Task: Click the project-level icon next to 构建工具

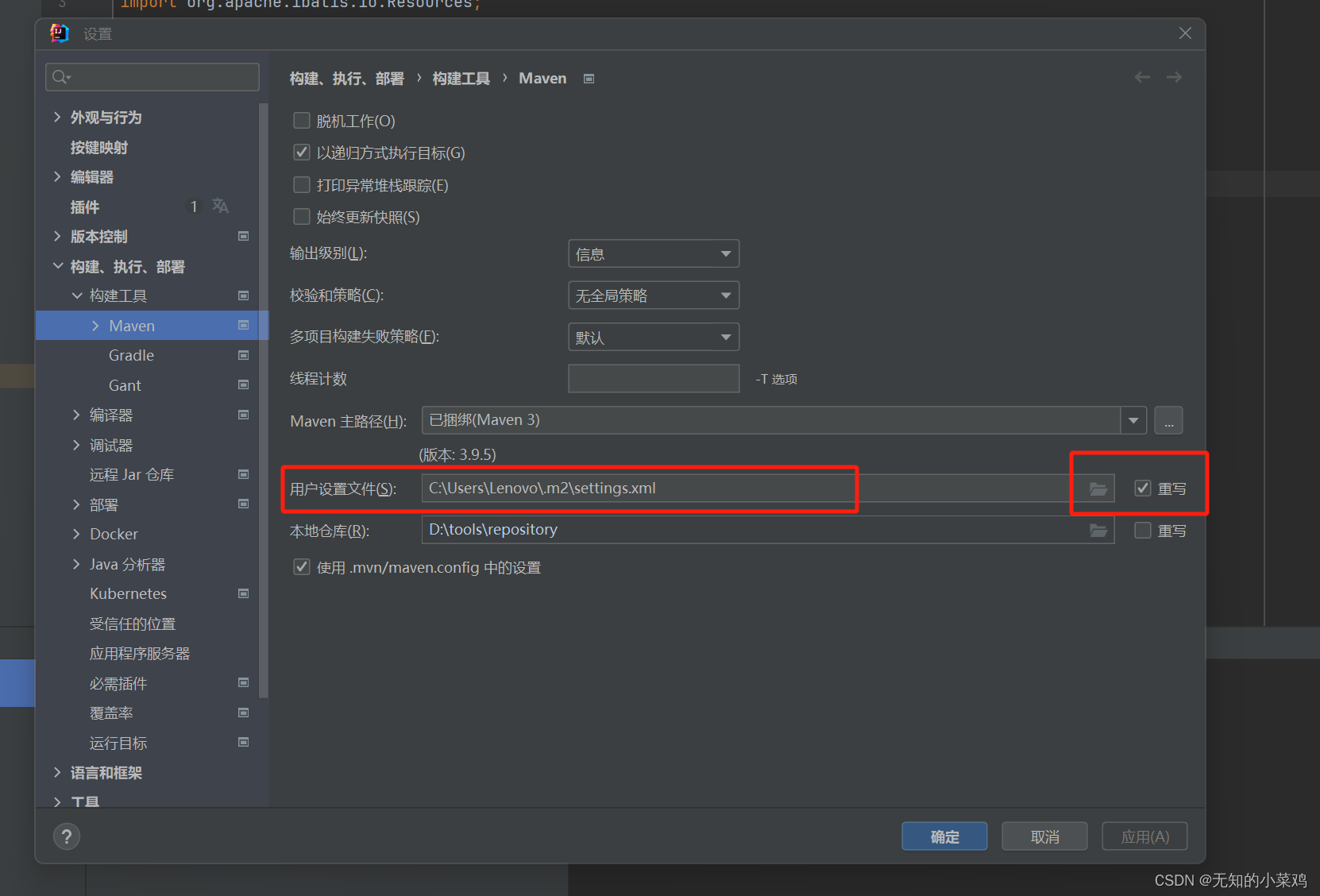Action: click(244, 295)
